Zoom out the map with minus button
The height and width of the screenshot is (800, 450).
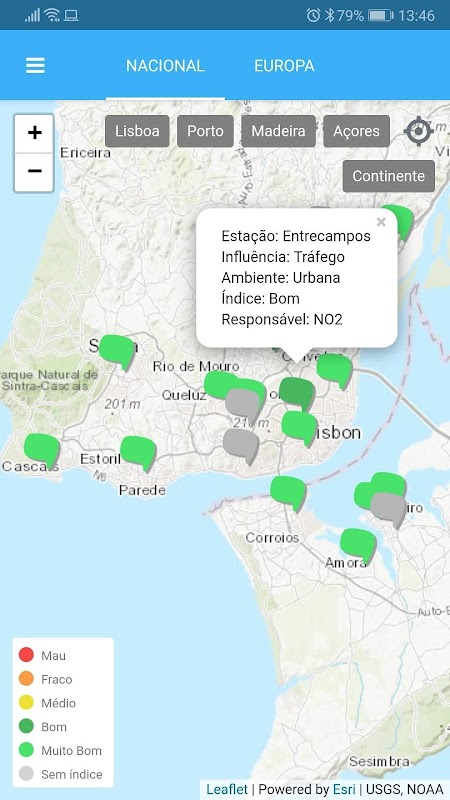click(34, 171)
